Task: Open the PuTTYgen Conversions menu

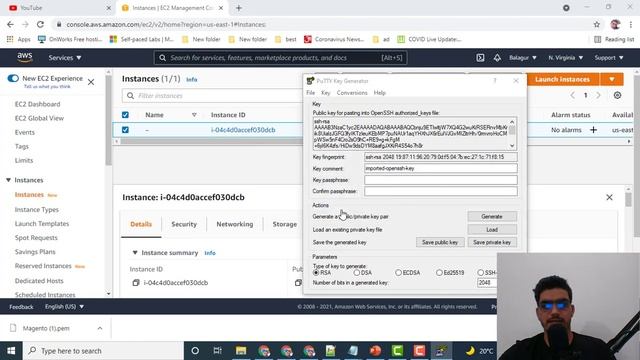Action: pos(352,93)
